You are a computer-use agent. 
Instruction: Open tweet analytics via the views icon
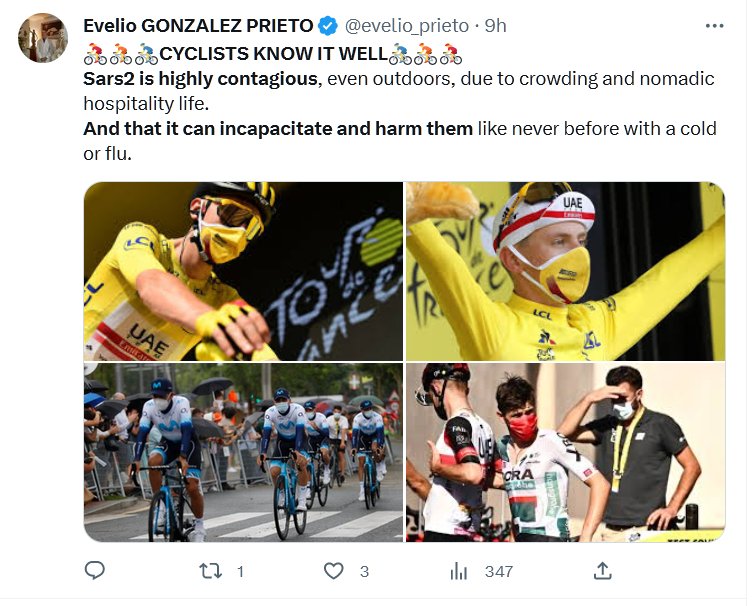(x=459, y=571)
